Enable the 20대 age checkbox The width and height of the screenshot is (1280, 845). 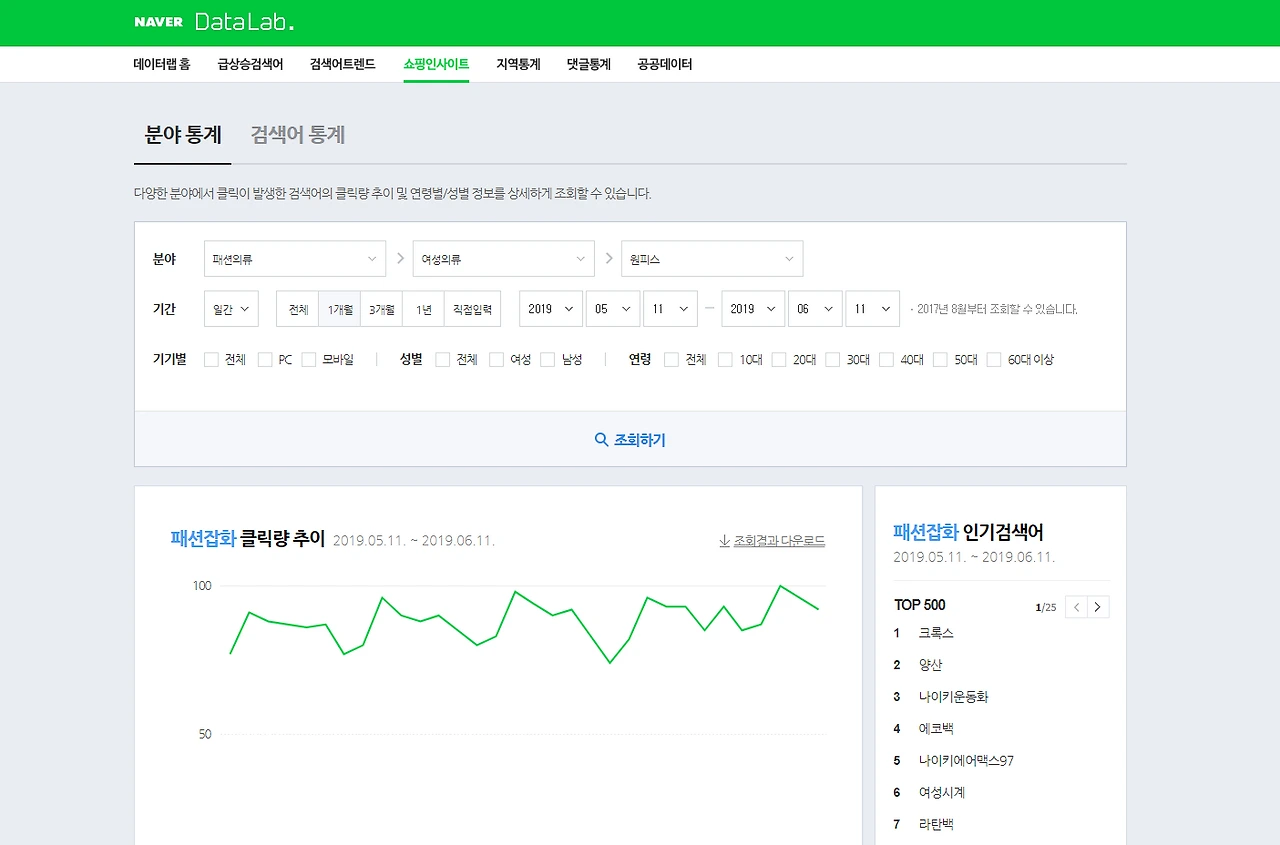click(779, 359)
